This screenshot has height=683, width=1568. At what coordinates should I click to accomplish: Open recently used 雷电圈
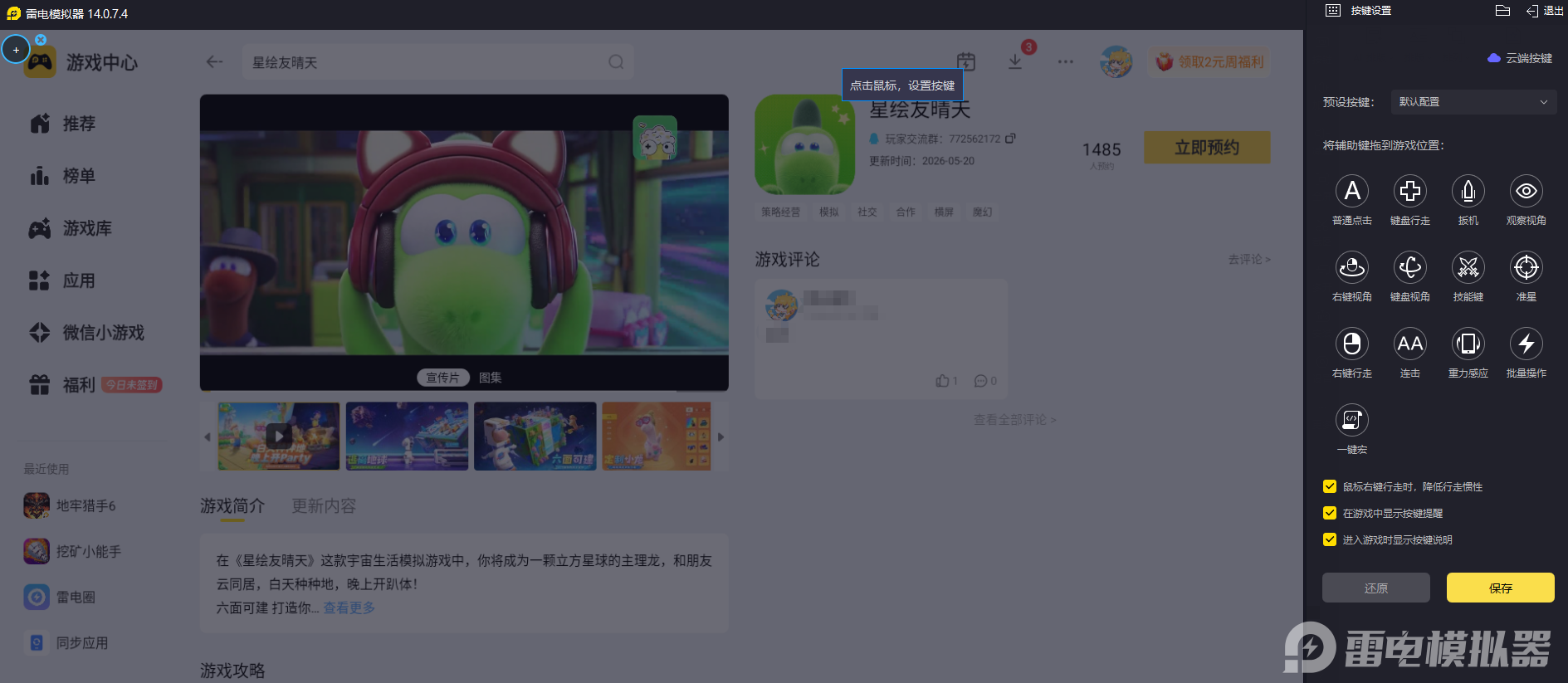60,597
